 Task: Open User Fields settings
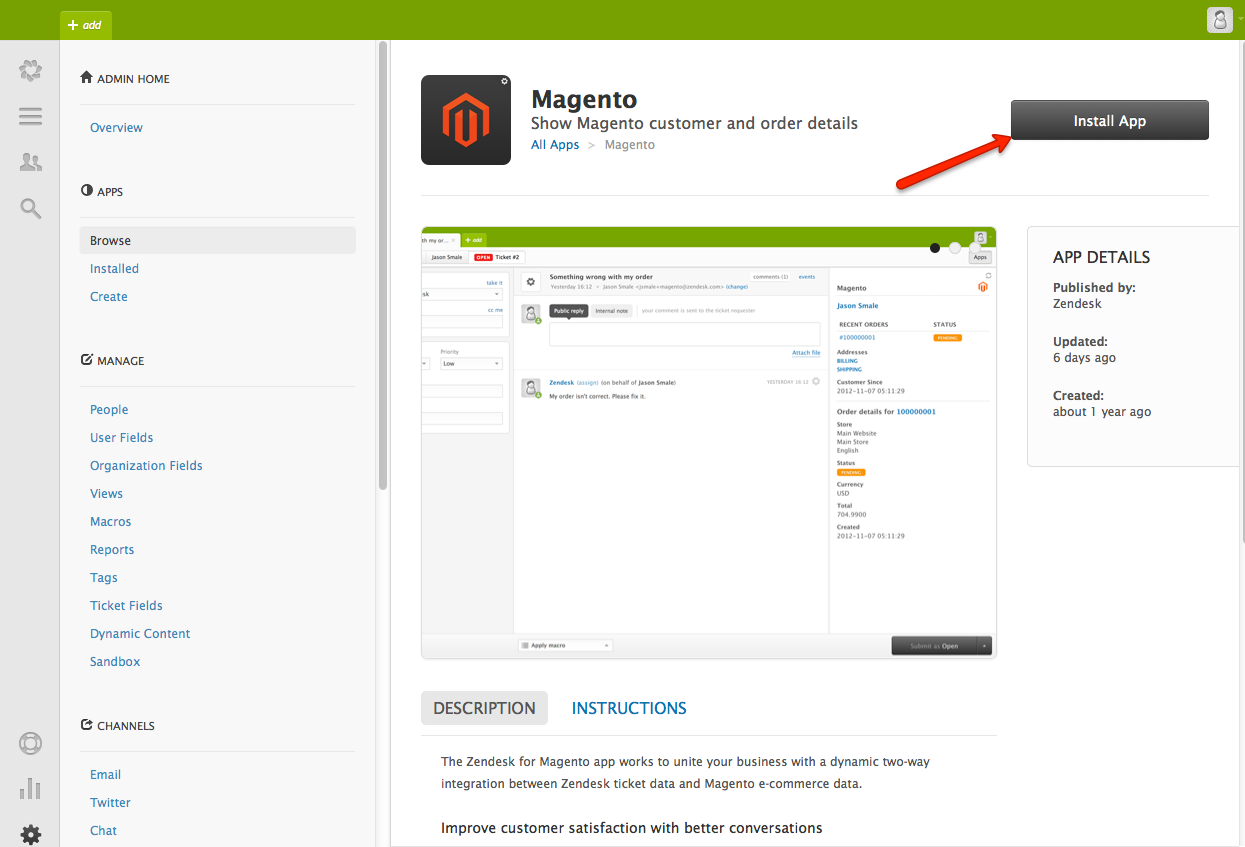click(122, 438)
